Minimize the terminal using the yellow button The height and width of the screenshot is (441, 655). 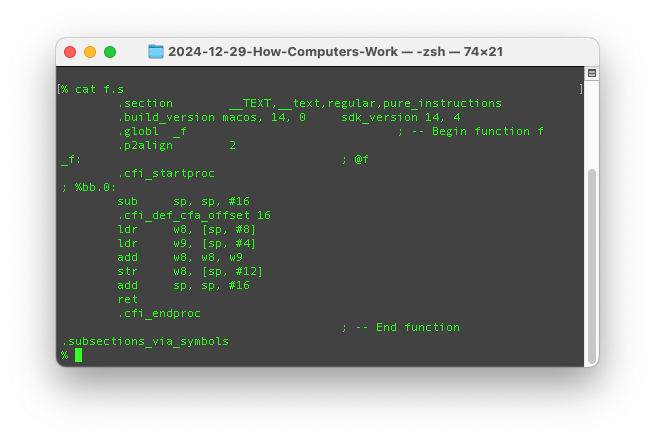pyautogui.click(x=90, y=52)
